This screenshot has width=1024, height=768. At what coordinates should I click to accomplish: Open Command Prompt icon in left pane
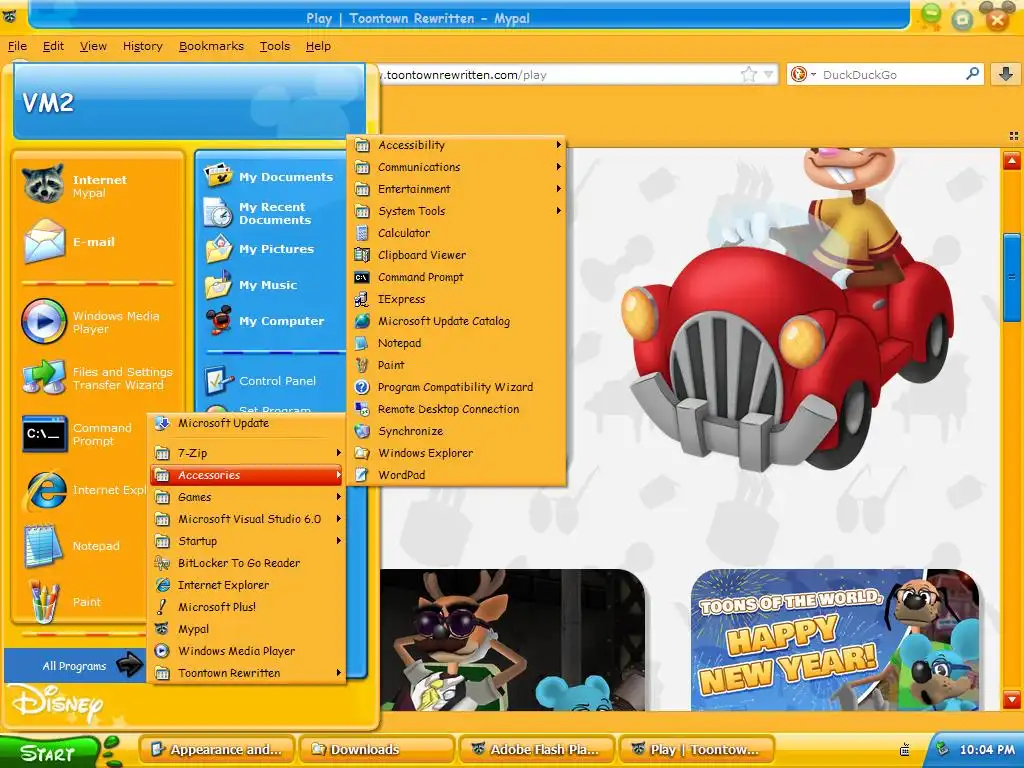tap(44, 434)
